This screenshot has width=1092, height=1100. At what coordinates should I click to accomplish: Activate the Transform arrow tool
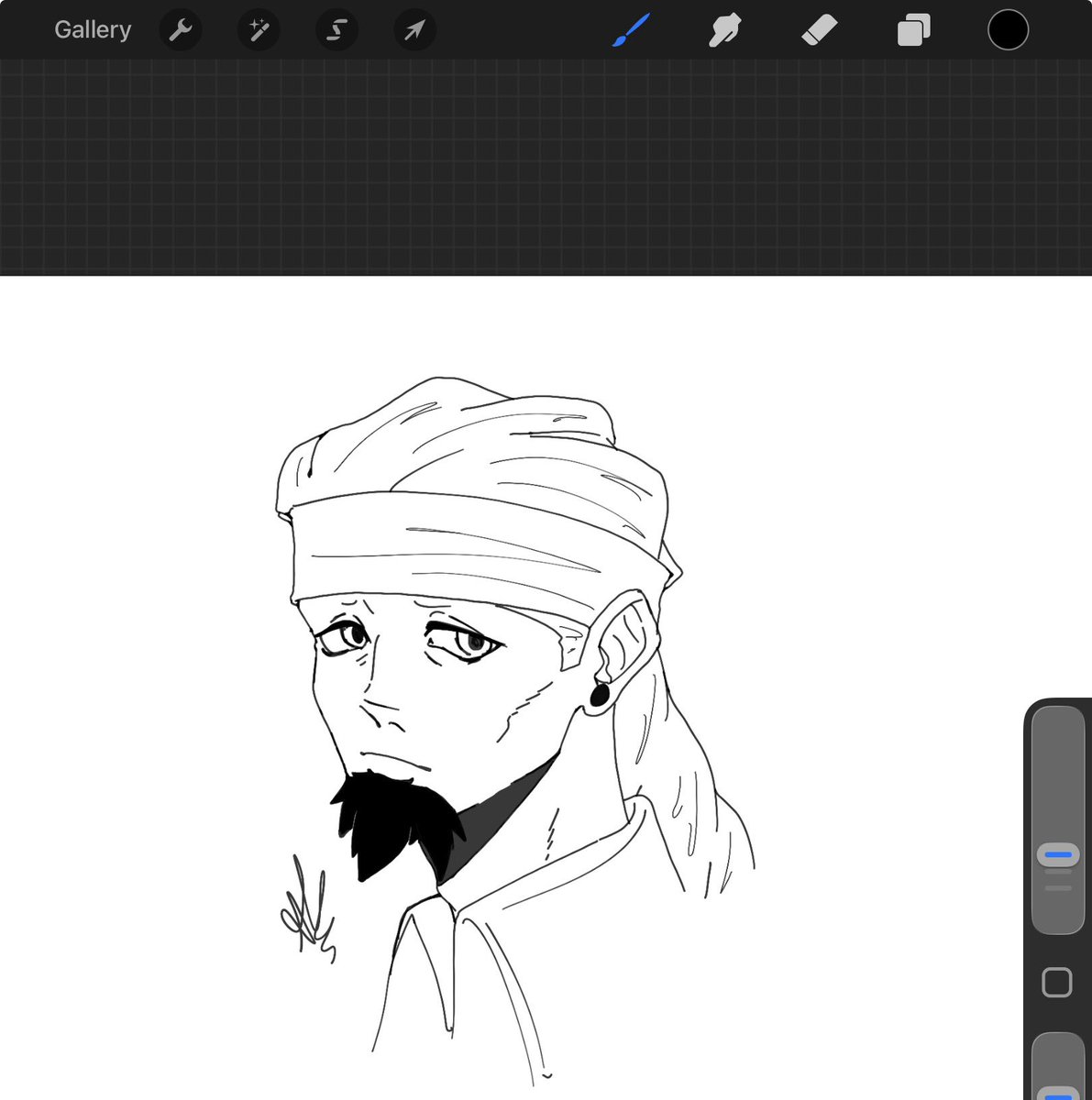pyautogui.click(x=414, y=30)
